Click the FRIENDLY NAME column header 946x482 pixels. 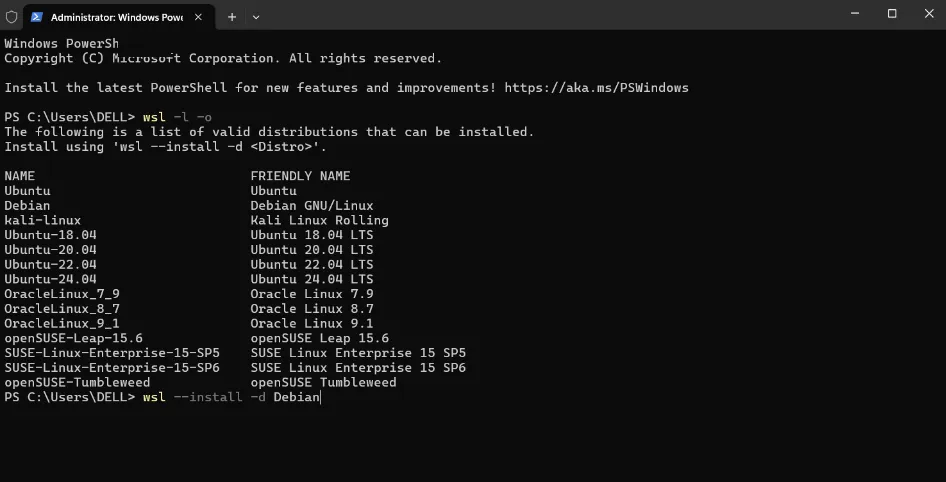(x=300, y=176)
